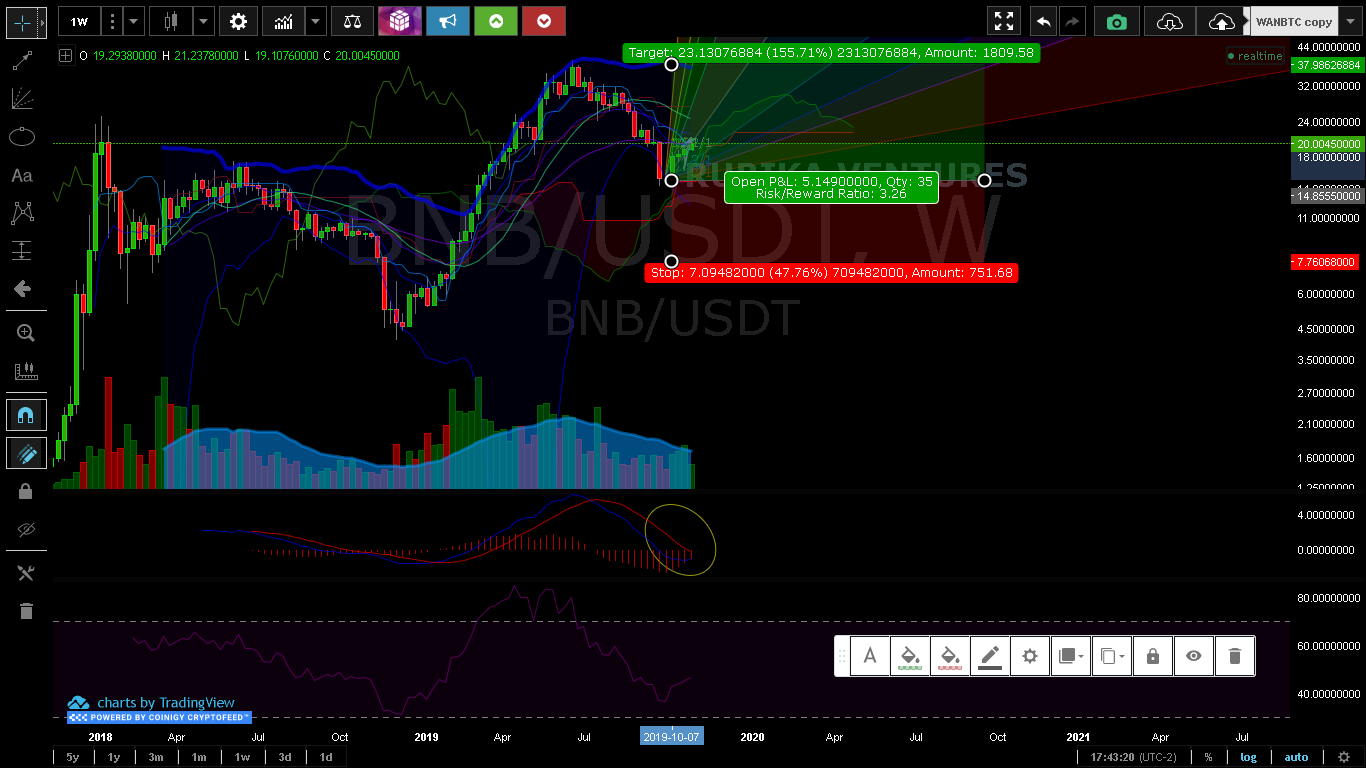Open the zoom in magnifier tool

pyautogui.click(x=25, y=333)
